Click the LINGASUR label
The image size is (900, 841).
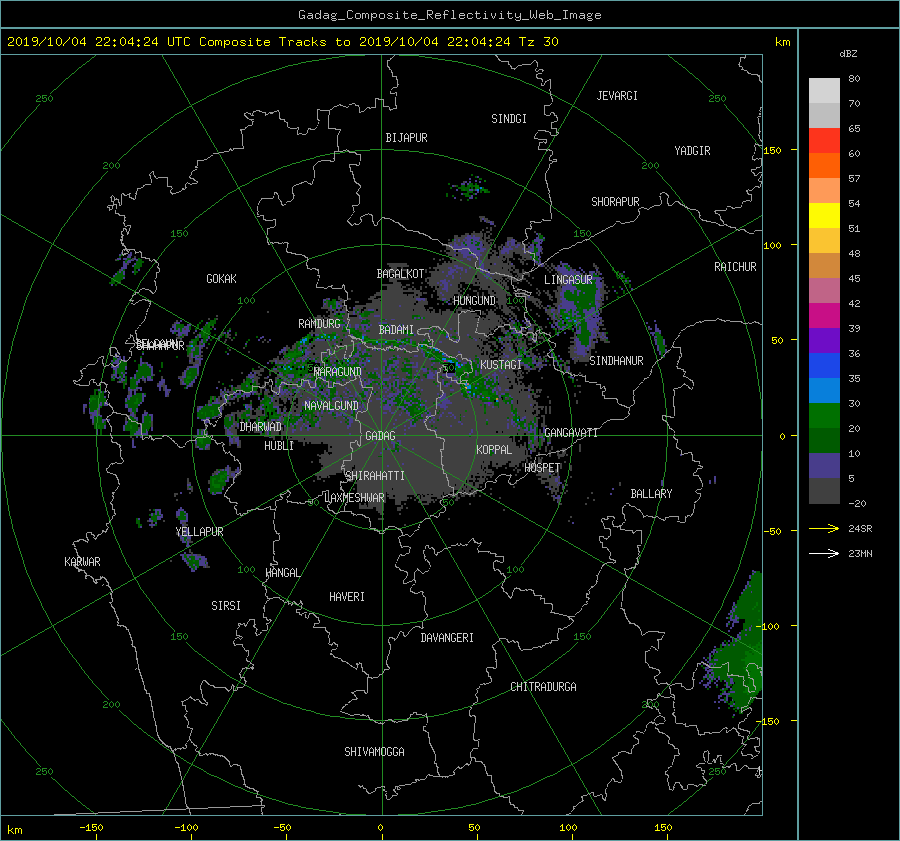(568, 280)
